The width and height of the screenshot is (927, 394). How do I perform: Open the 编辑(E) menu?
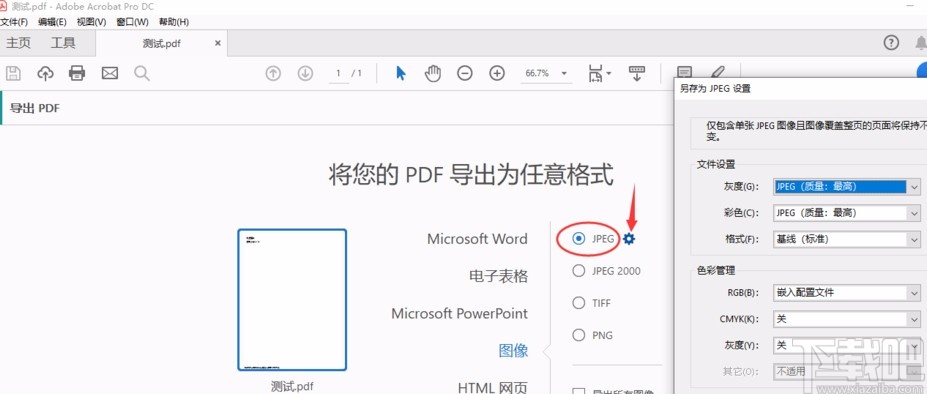[52, 22]
